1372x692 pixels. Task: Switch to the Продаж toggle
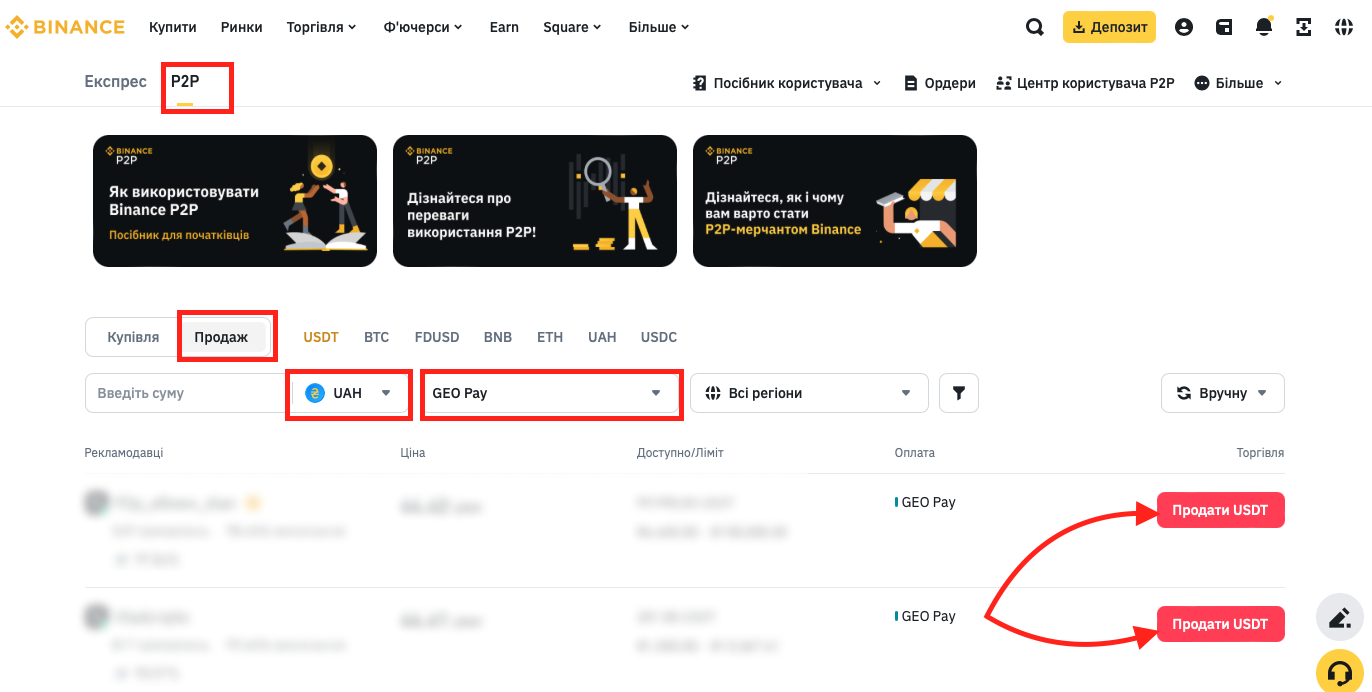(x=221, y=338)
